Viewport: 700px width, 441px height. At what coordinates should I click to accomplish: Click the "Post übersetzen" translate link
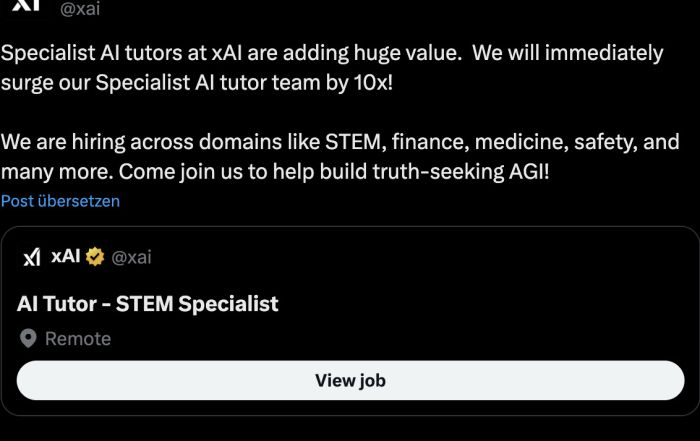[60, 201]
